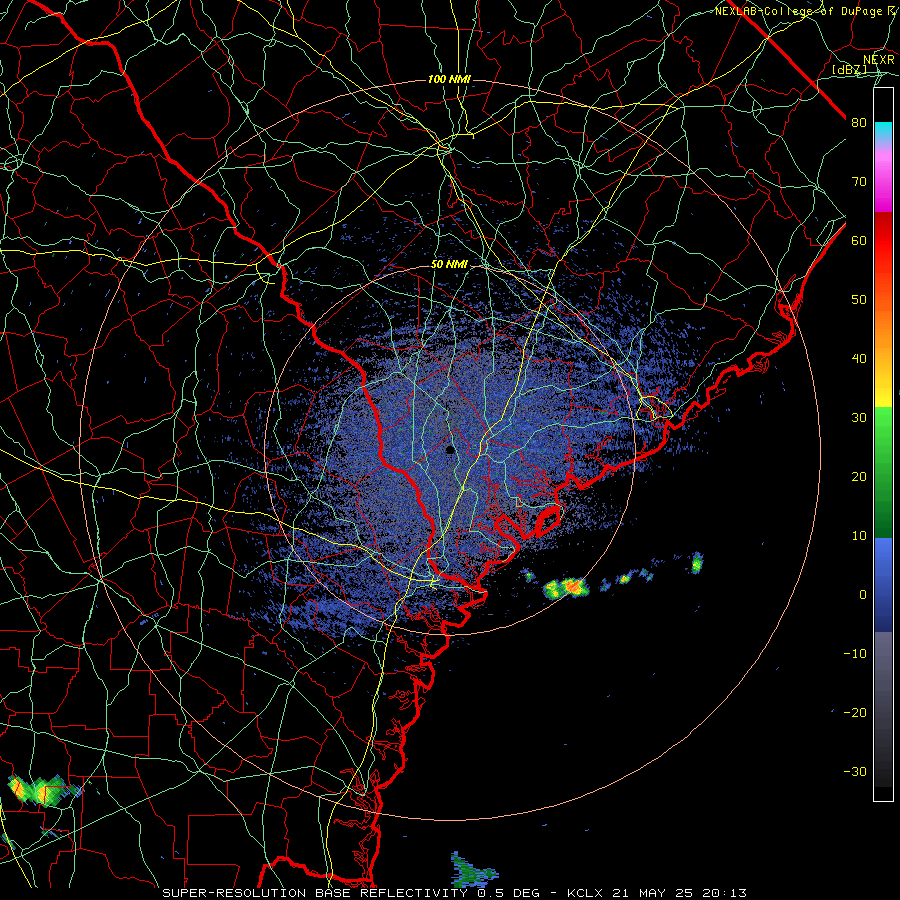Click the 80 value on dBZ scale
This screenshot has height=900, width=900.
tap(859, 123)
